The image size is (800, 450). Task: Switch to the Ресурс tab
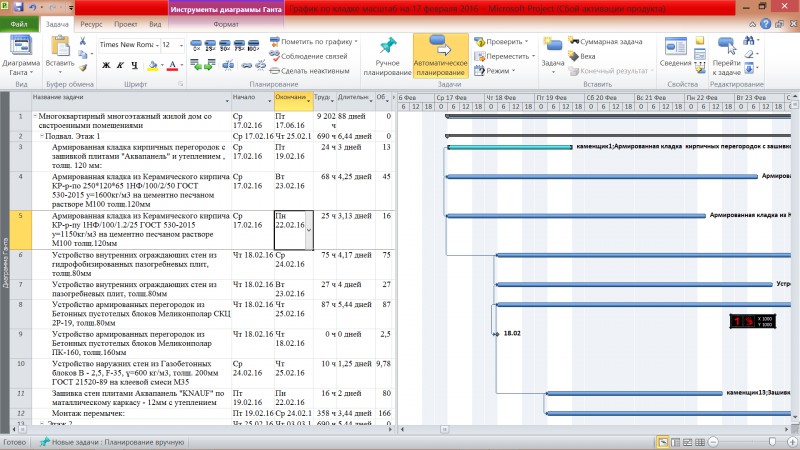91,24
